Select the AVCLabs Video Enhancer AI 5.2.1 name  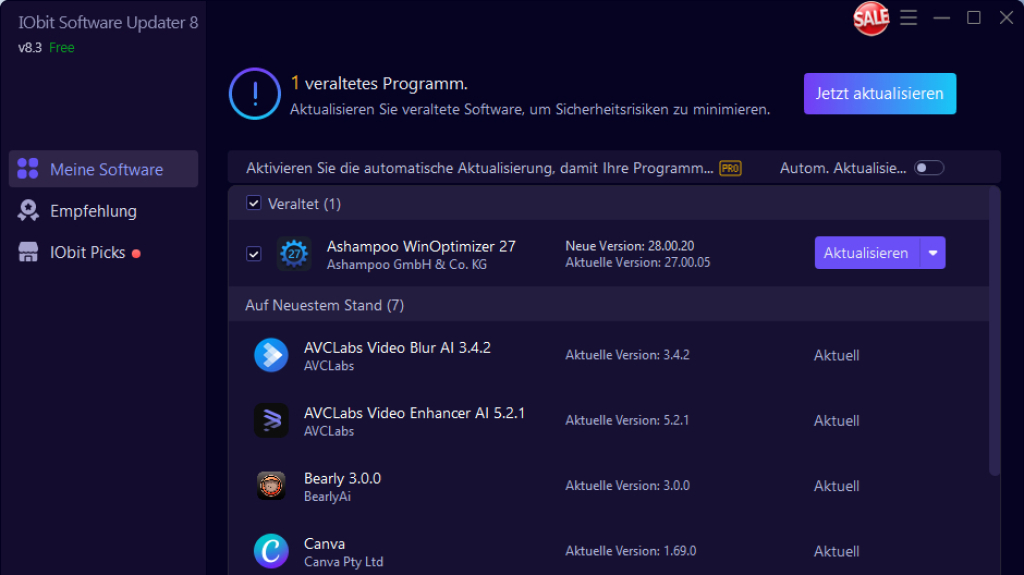(414, 413)
